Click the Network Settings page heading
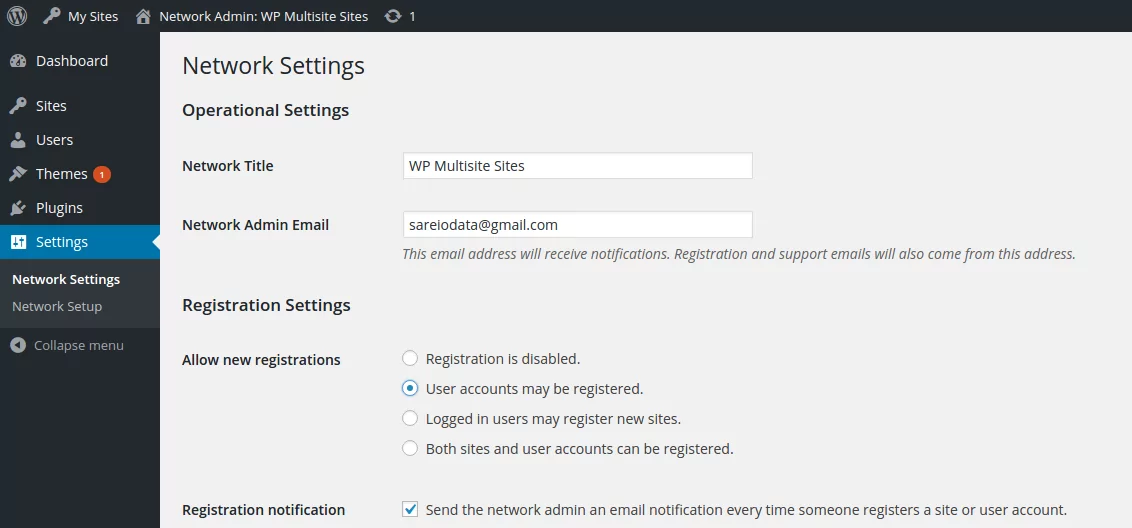The image size is (1132, 528). (x=273, y=66)
